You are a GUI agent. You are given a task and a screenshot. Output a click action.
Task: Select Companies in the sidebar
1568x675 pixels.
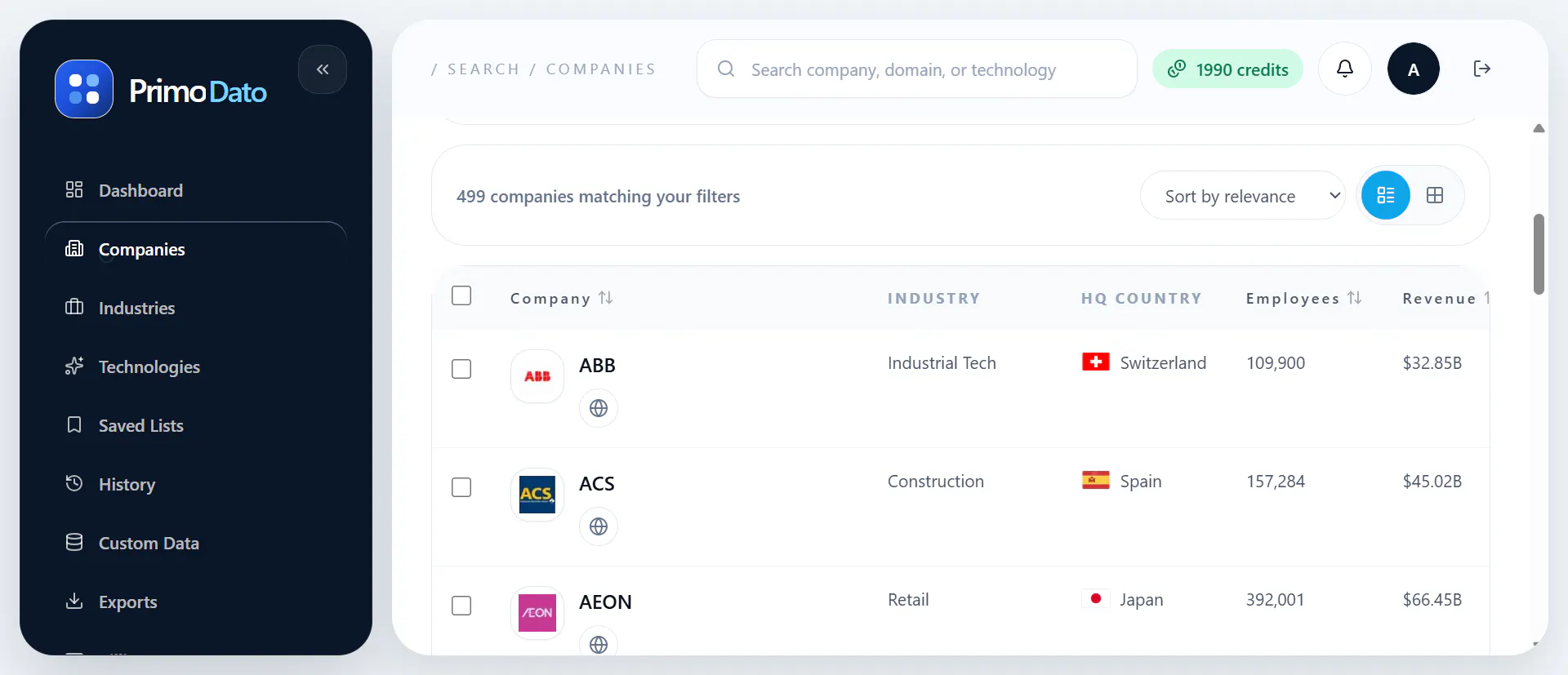pos(196,249)
